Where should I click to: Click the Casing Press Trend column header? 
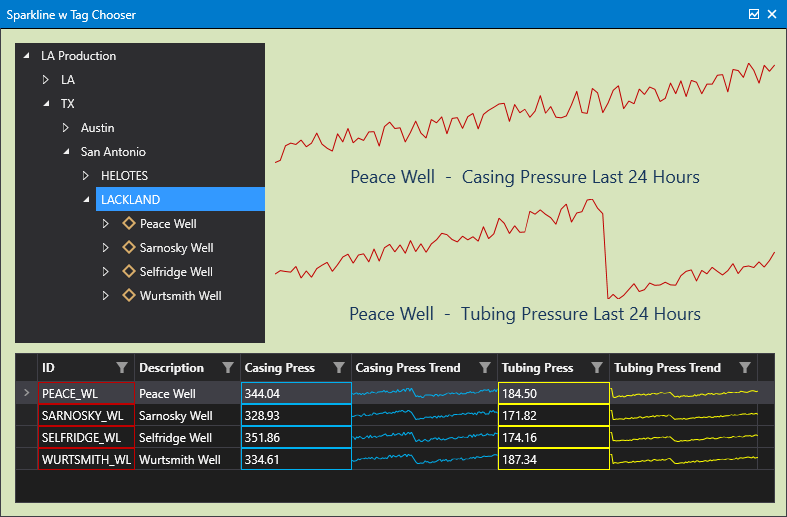(408, 368)
